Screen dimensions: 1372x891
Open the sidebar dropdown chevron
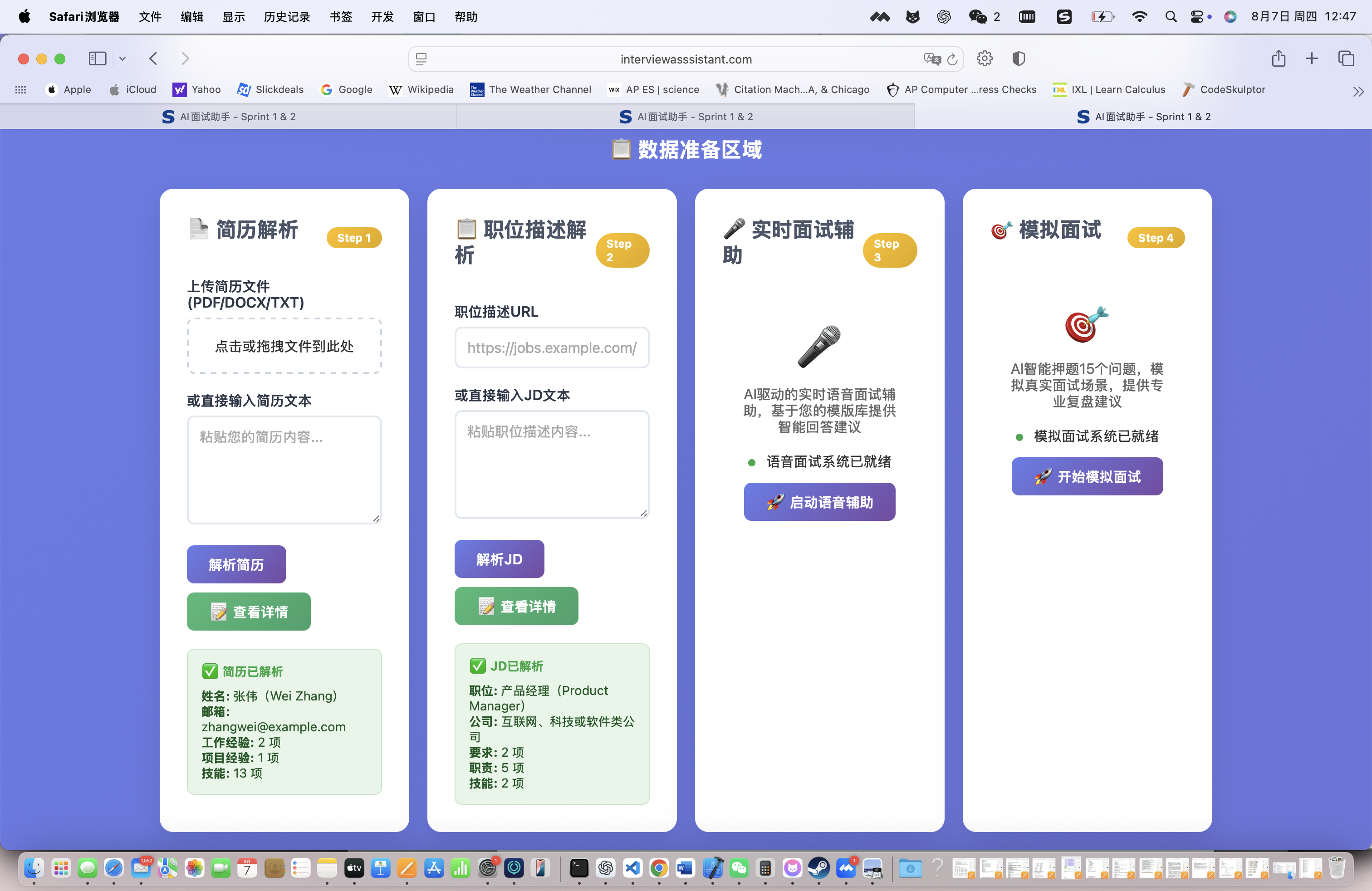pos(122,59)
